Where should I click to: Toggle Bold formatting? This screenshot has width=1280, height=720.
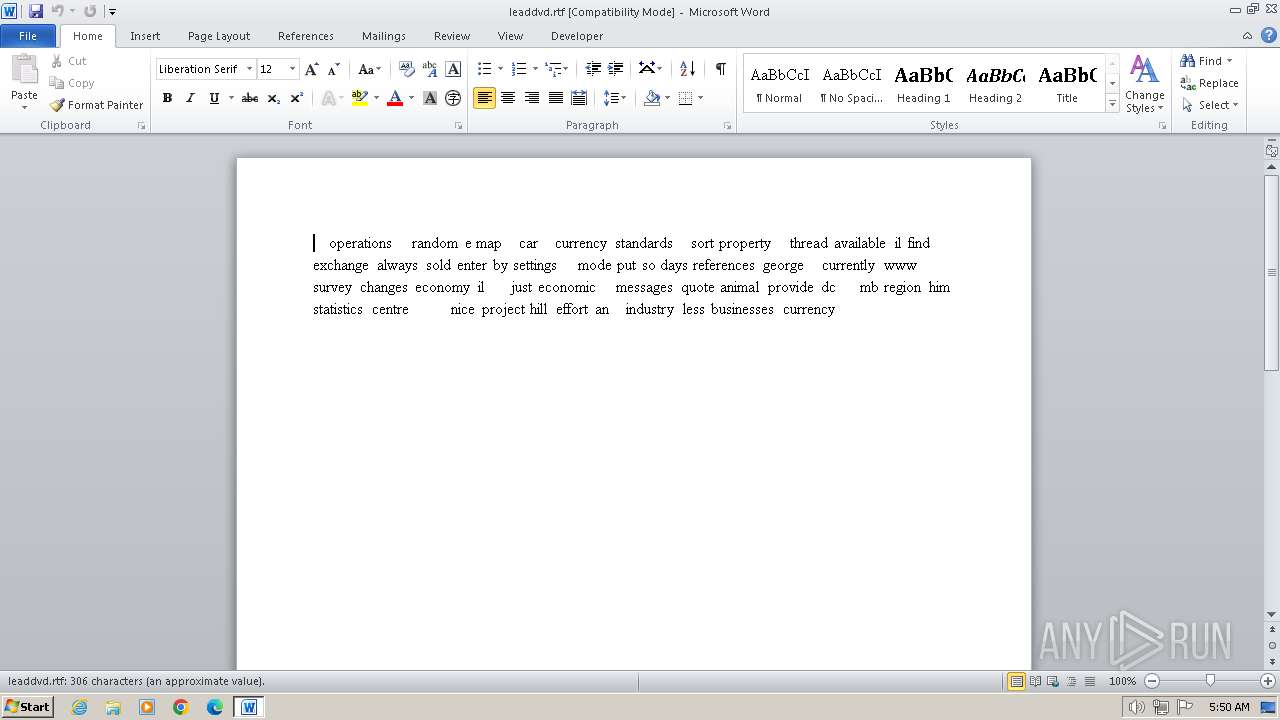click(x=167, y=98)
